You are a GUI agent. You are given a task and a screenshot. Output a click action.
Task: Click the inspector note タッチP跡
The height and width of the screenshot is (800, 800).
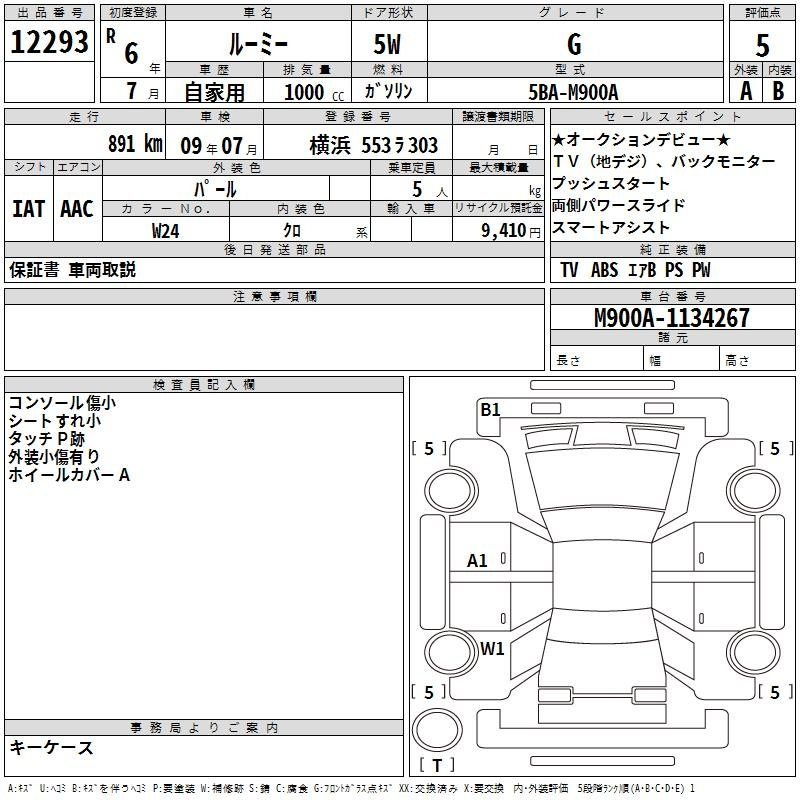click(x=46, y=438)
